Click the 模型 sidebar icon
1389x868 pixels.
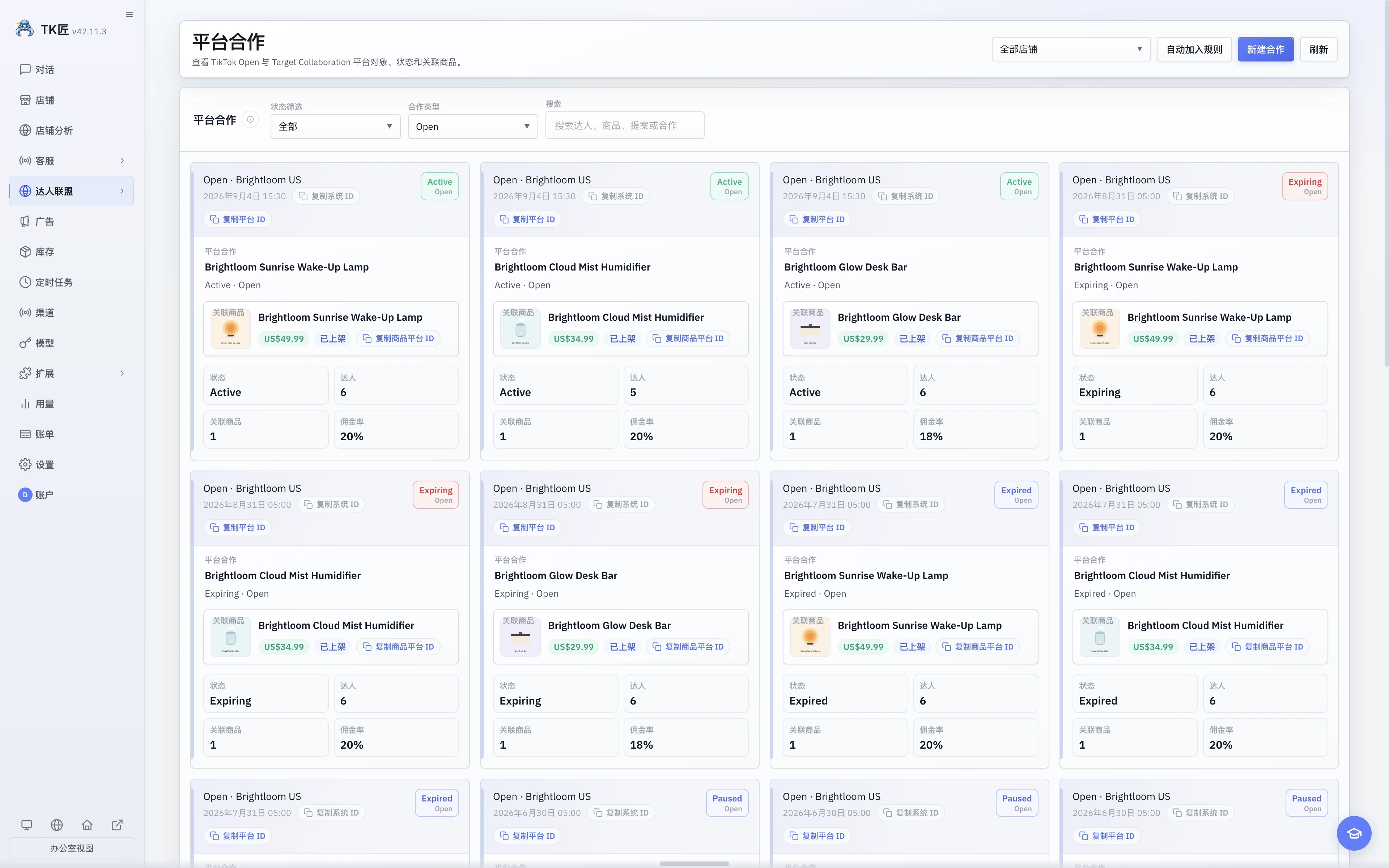25,343
